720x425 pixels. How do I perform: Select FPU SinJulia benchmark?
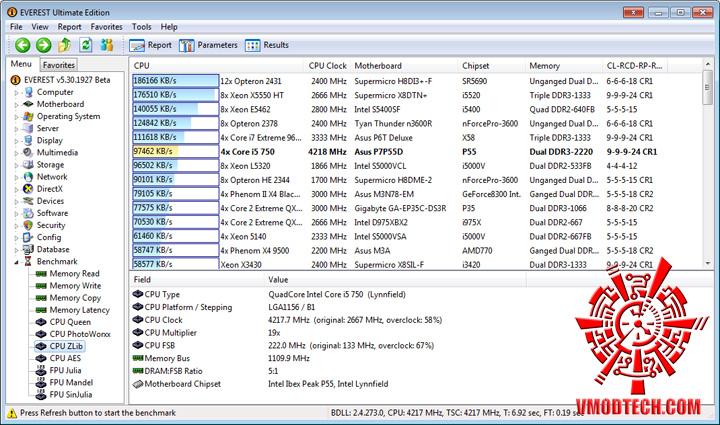point(71,394)
